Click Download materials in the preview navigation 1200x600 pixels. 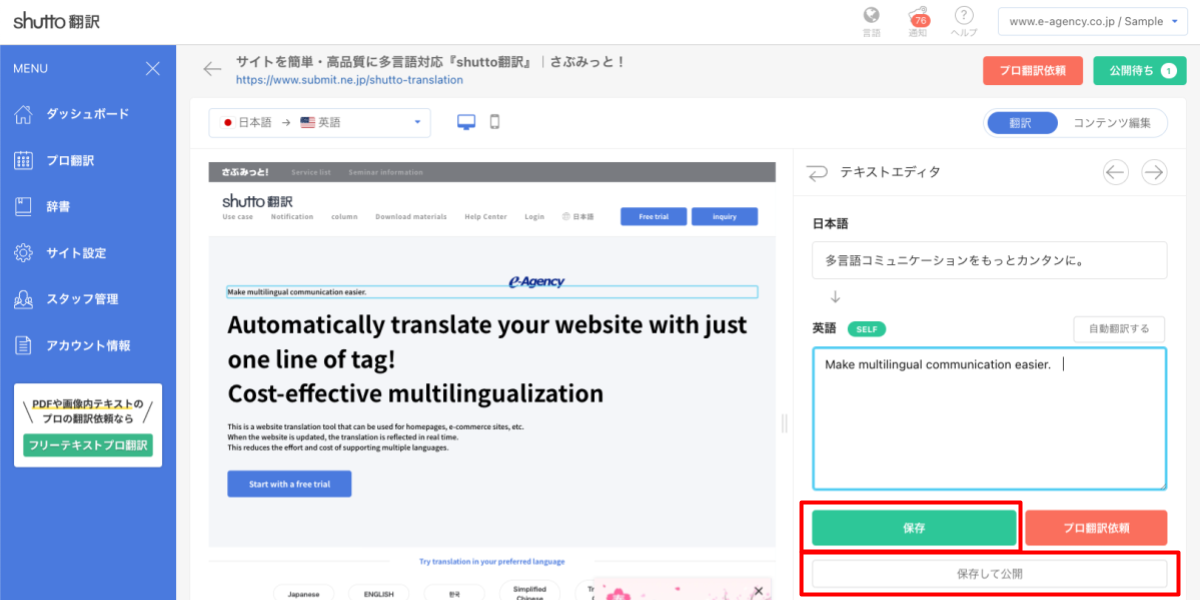click(411, 217)
